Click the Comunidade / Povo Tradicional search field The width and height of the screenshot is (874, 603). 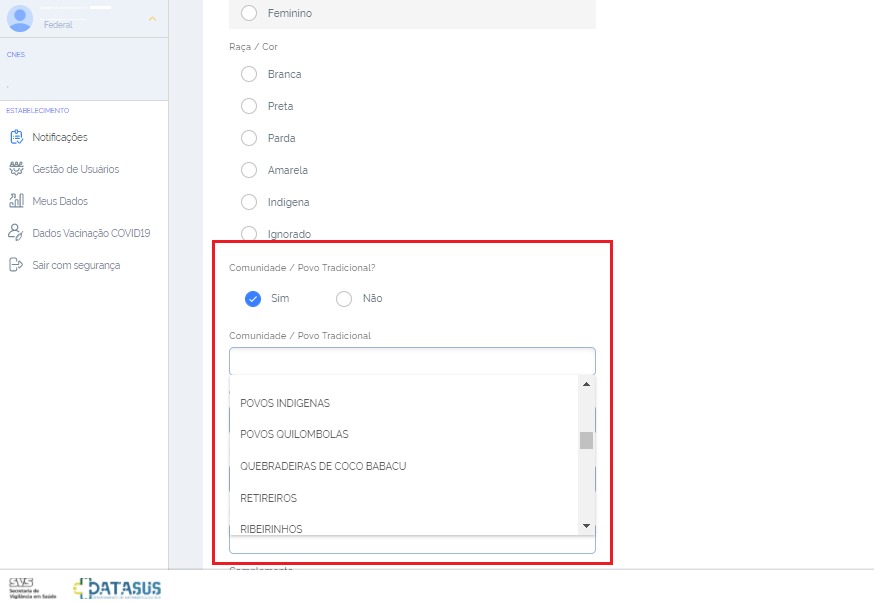(411, 361)
